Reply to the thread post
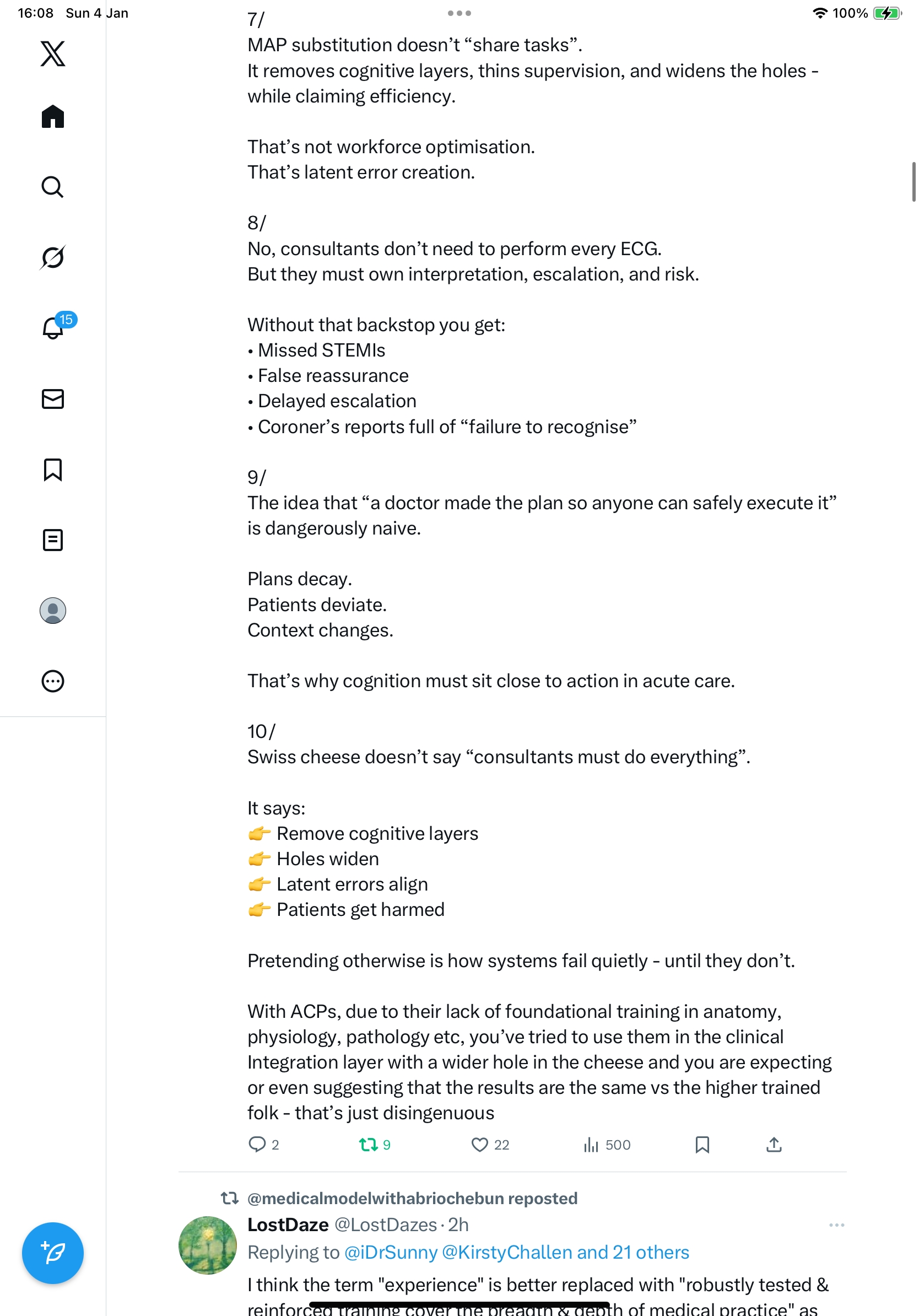 (x=257, y=1145)
